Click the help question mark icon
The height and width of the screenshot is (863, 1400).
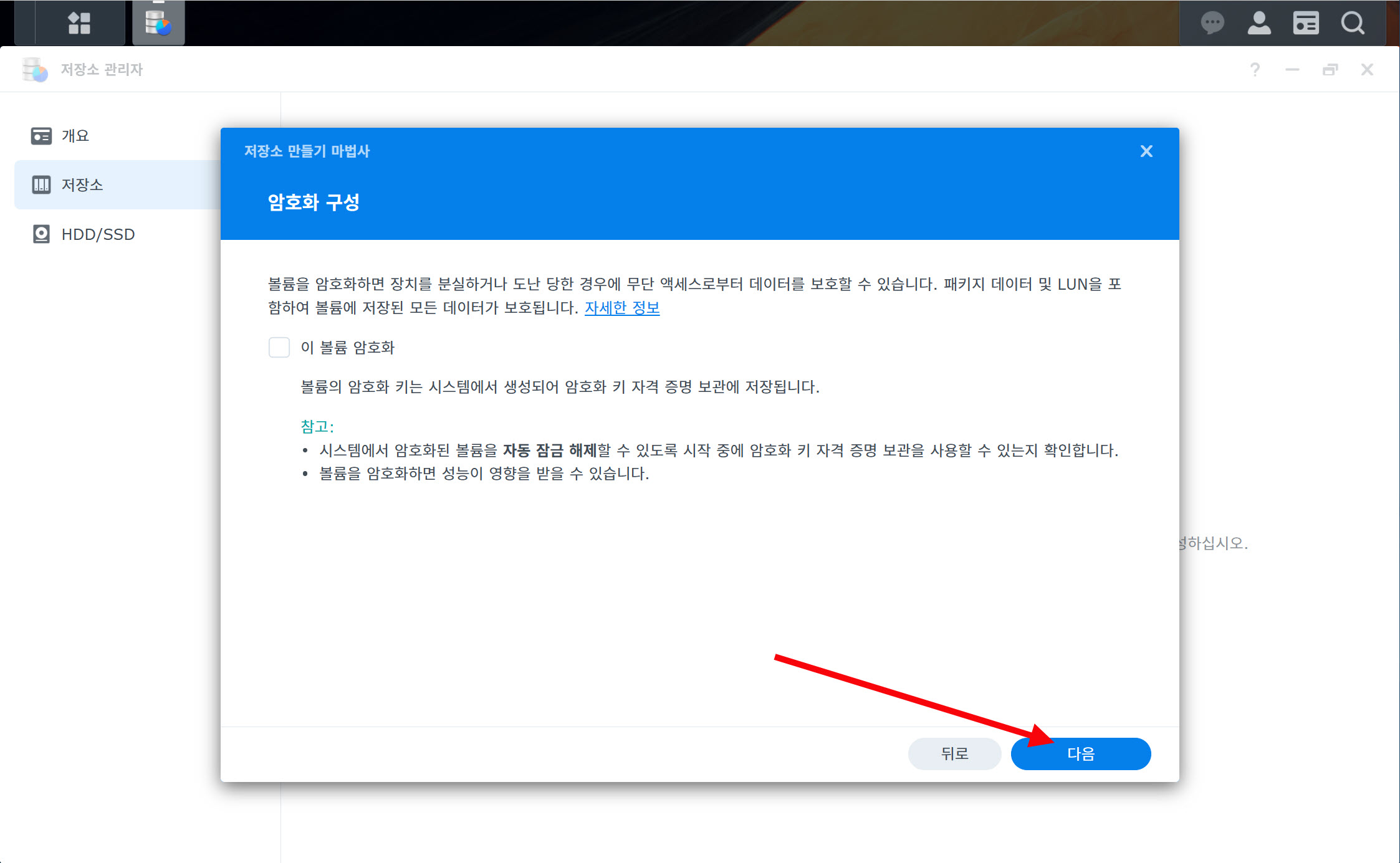[1255, 69]
